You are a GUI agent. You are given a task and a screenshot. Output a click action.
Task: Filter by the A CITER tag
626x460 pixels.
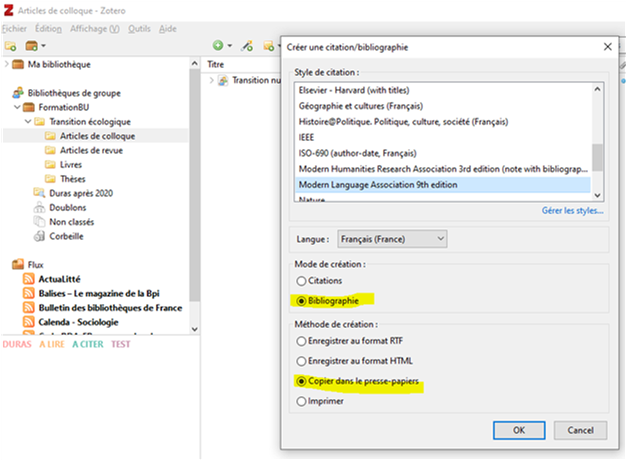[88, 344]
